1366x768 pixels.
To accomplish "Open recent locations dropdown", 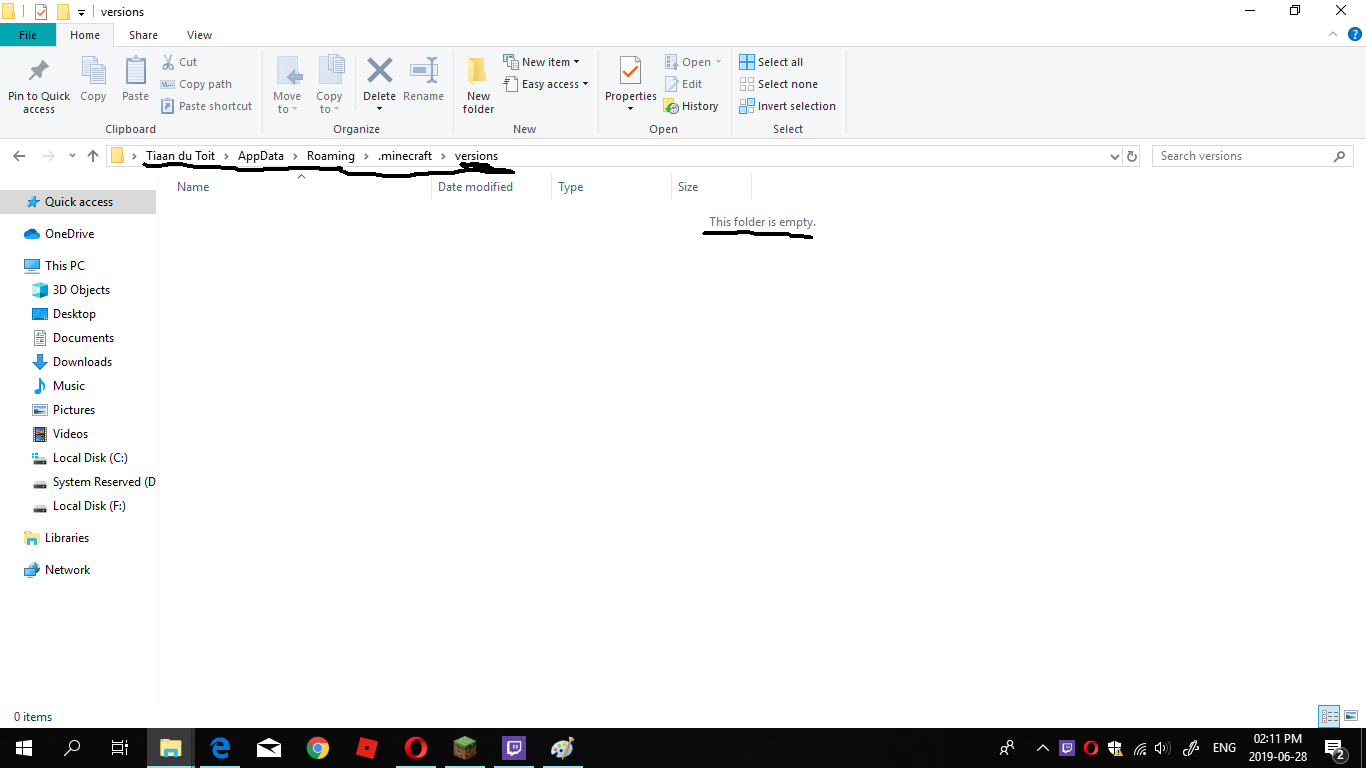I will tap(72, 156).
